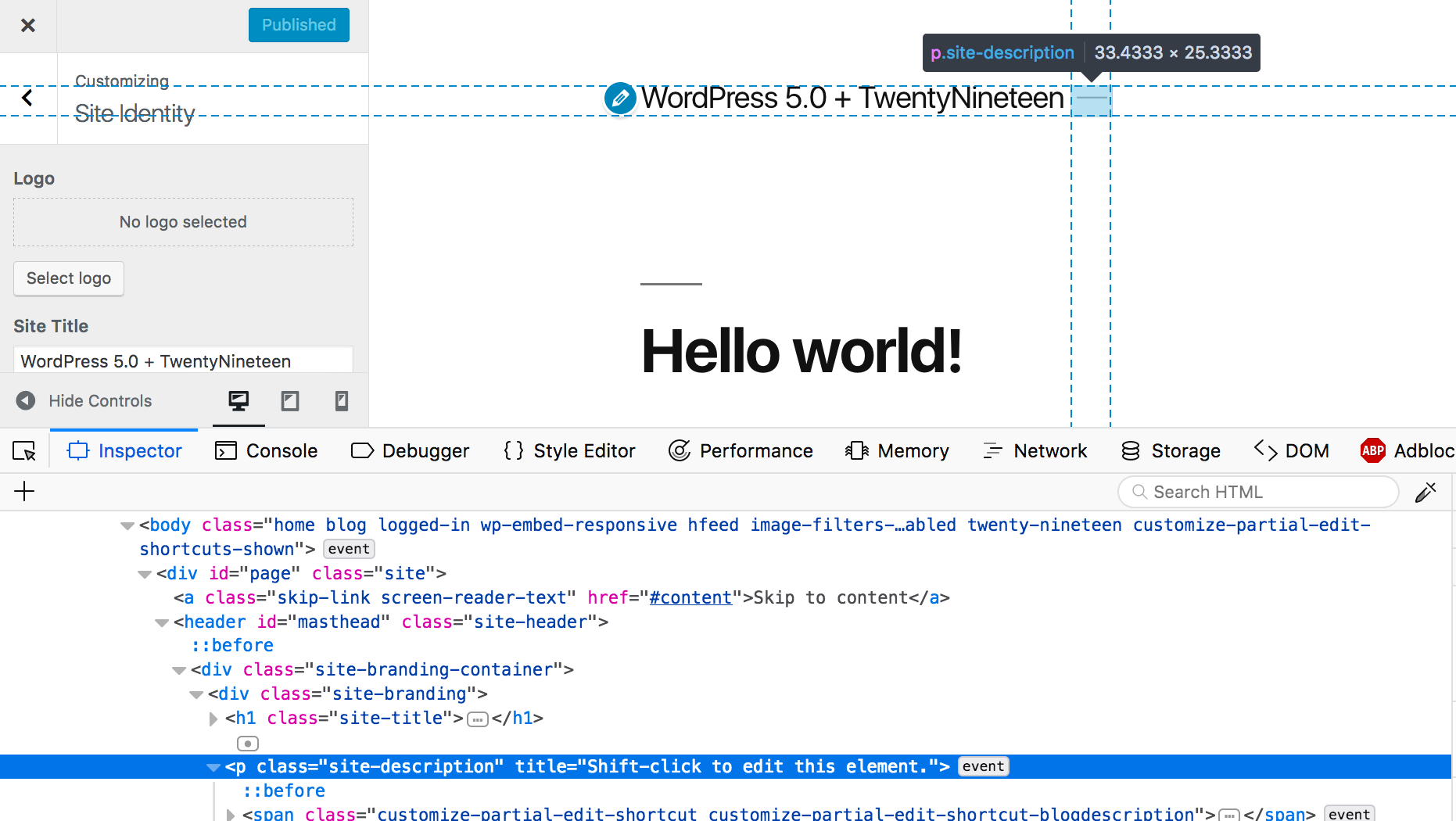Open the Debugger tab
Image resolution: width=1456 pixels, height=821 pixels.
410,451
